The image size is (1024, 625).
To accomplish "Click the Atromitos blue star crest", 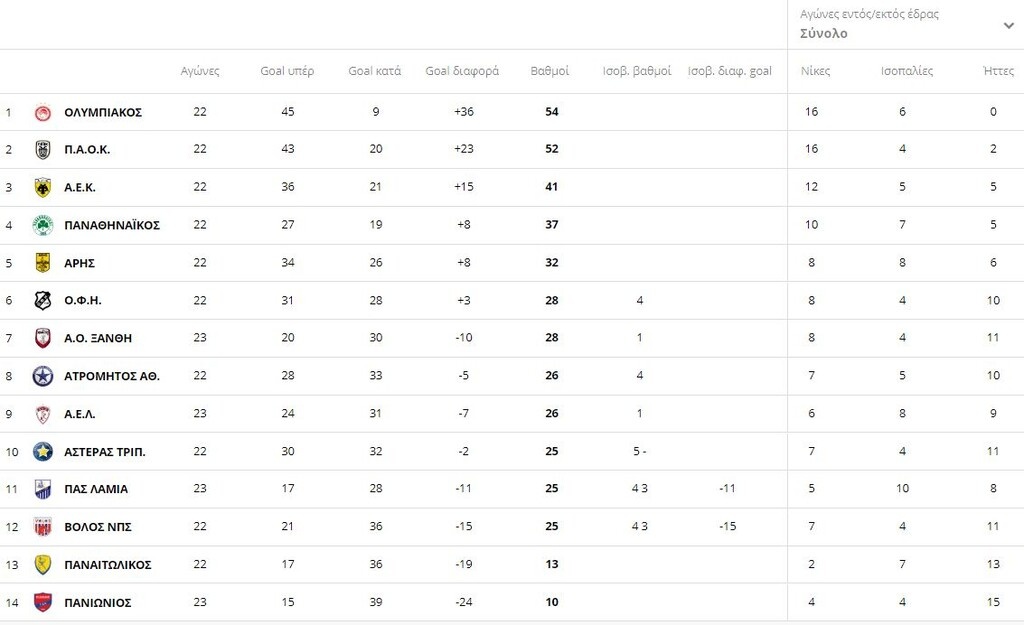I will pos(42,376).
